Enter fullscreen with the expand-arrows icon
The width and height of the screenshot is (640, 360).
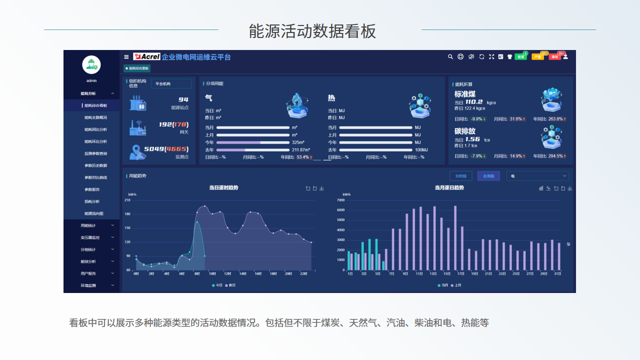click(491, 57)
